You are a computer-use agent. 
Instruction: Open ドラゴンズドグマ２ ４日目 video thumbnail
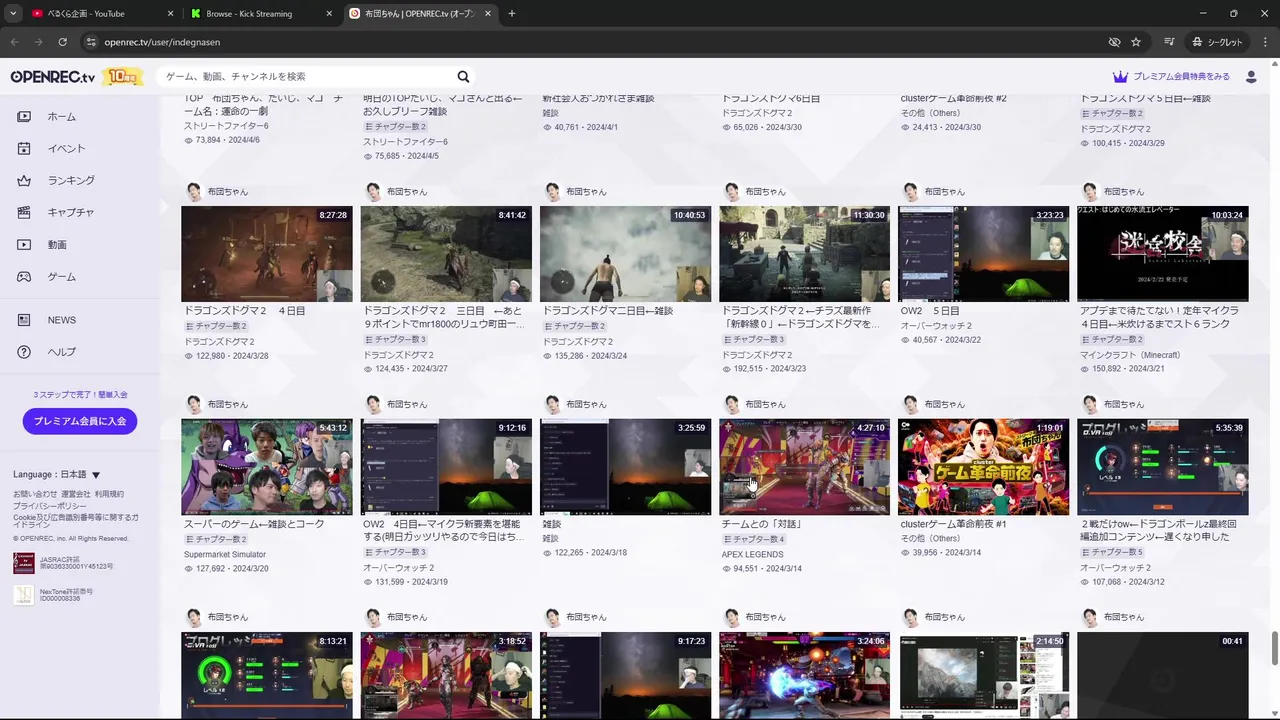267,254
